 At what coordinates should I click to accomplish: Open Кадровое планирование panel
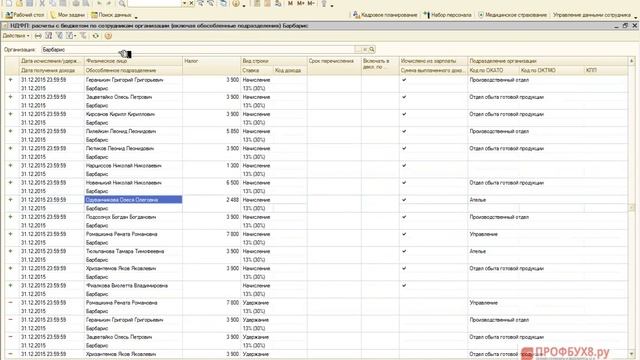pyautogui.click(x=385, y=15)
